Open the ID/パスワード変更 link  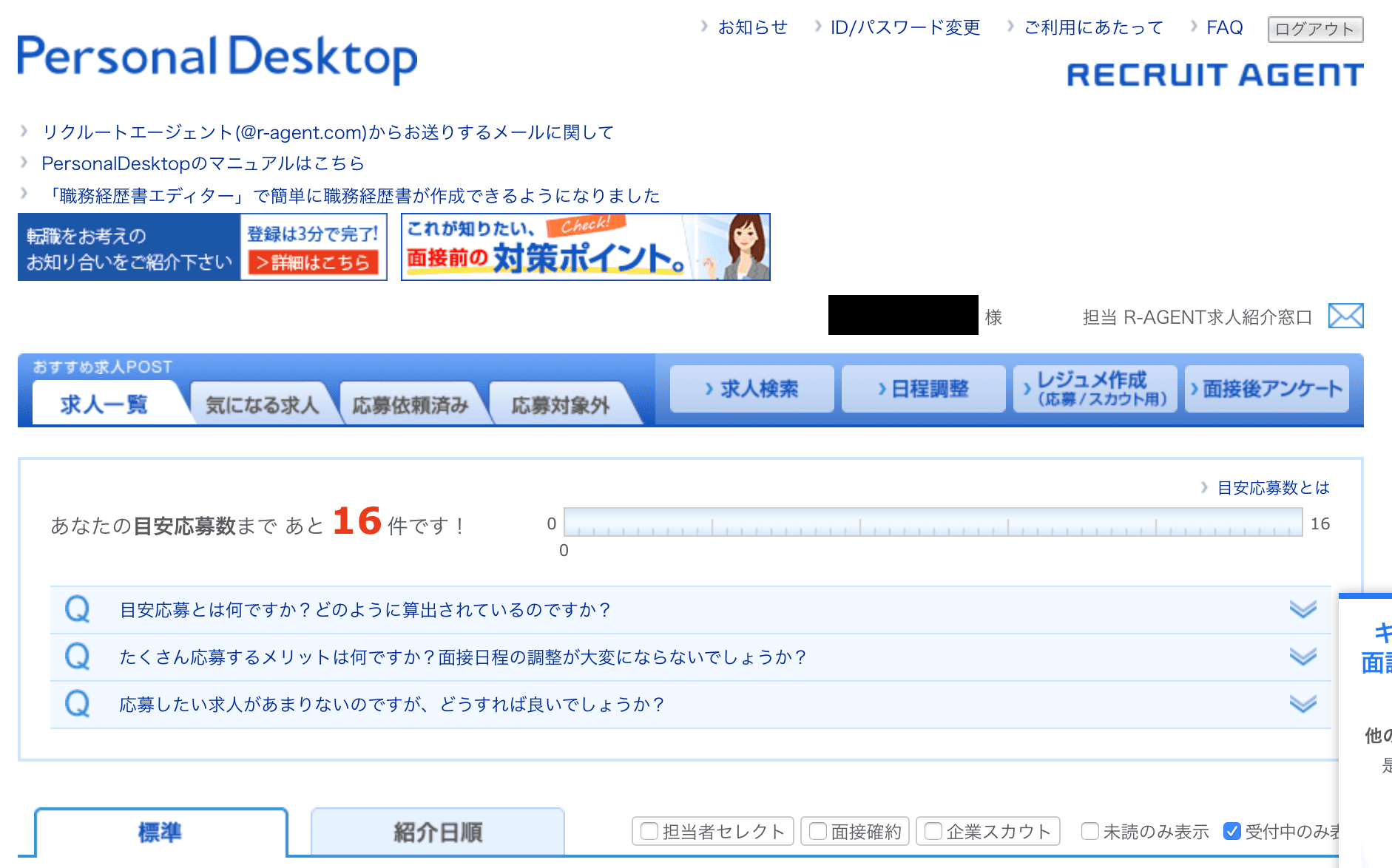[905, 27]
